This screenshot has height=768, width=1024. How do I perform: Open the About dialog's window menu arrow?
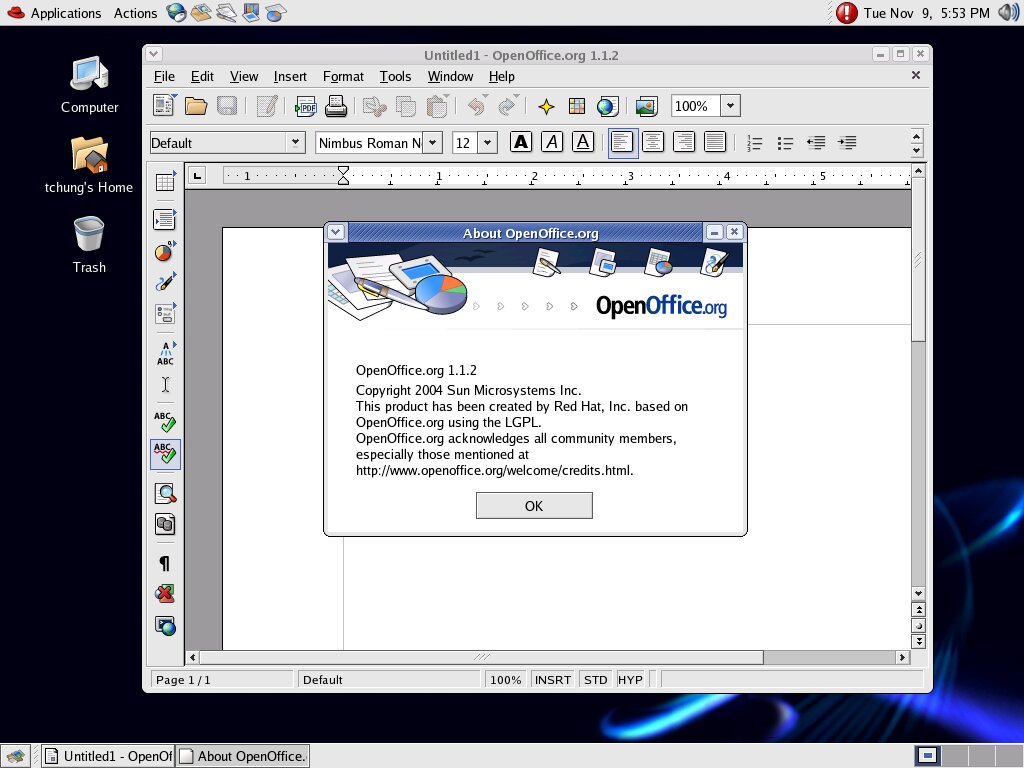pyautogui.click(x=336, y=232)
